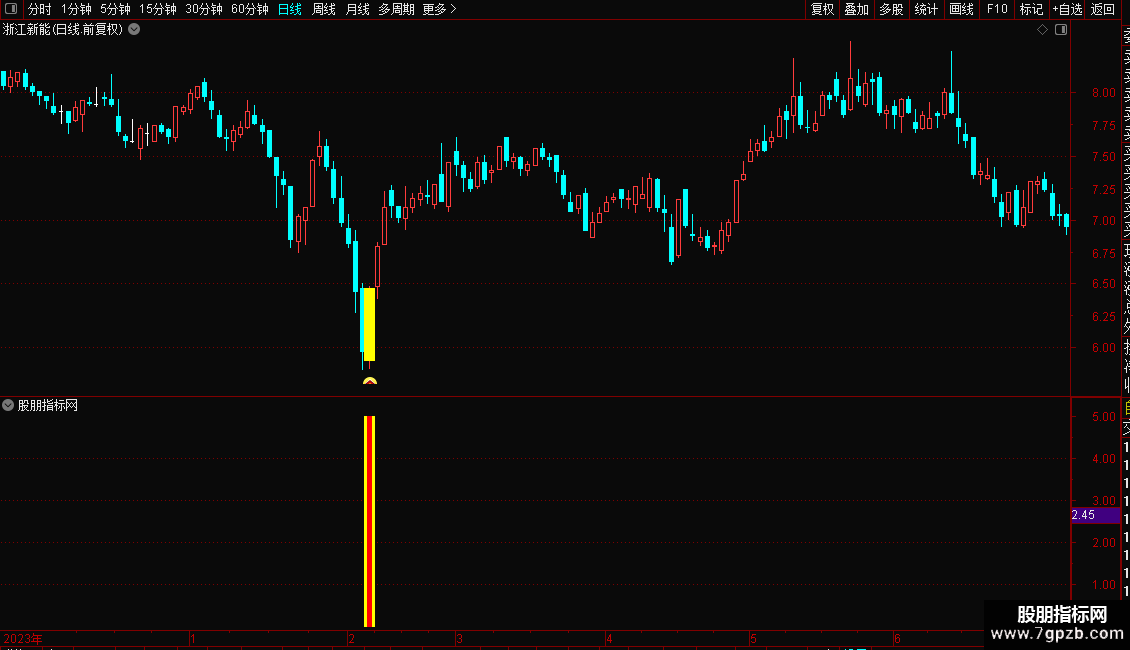Select the 日线 daily chart tab
Image resolution: width=1130 pixels, height=650 pixels.
point(290,9)
